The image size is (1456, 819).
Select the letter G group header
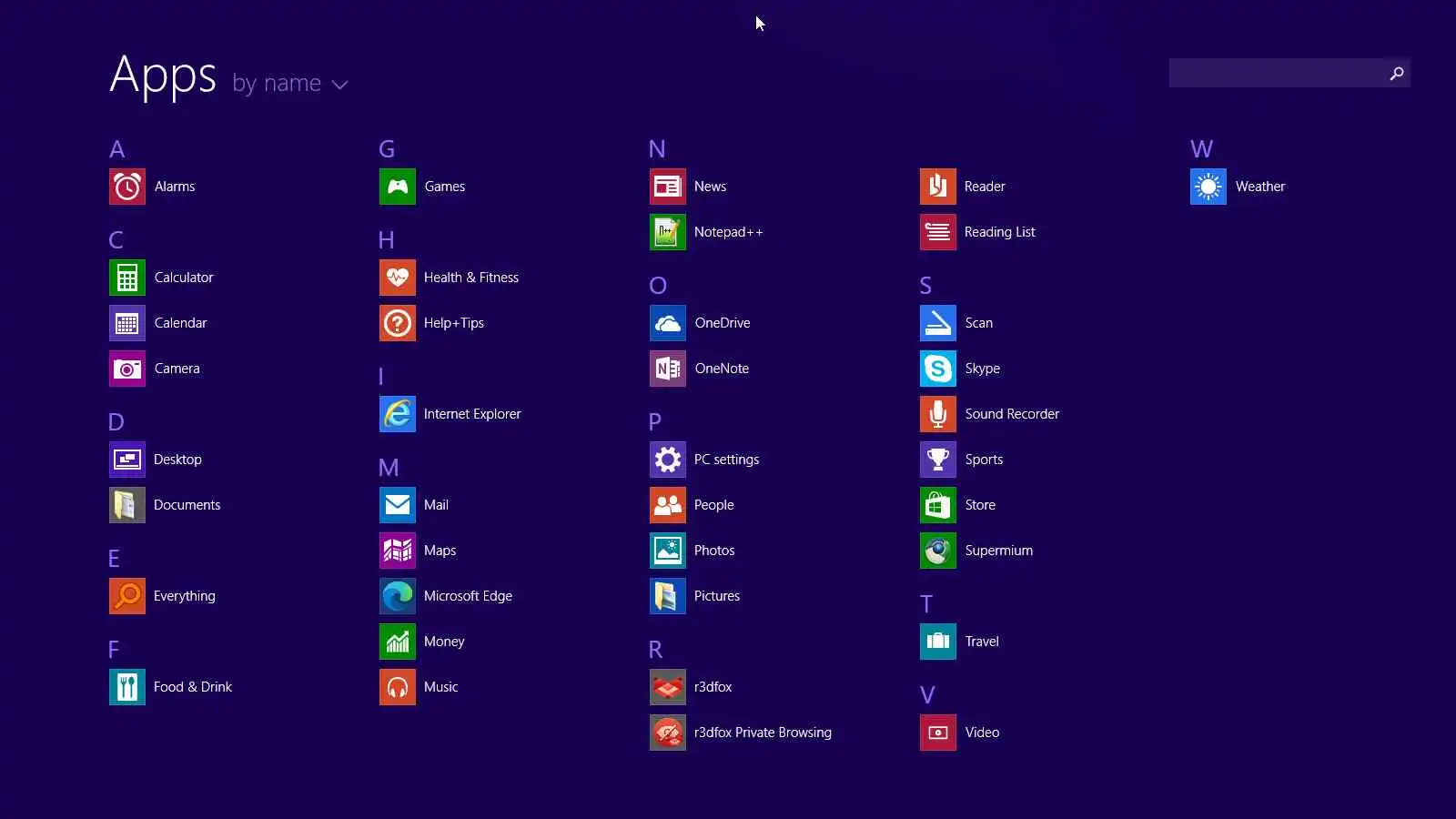[x=387, y=149]
